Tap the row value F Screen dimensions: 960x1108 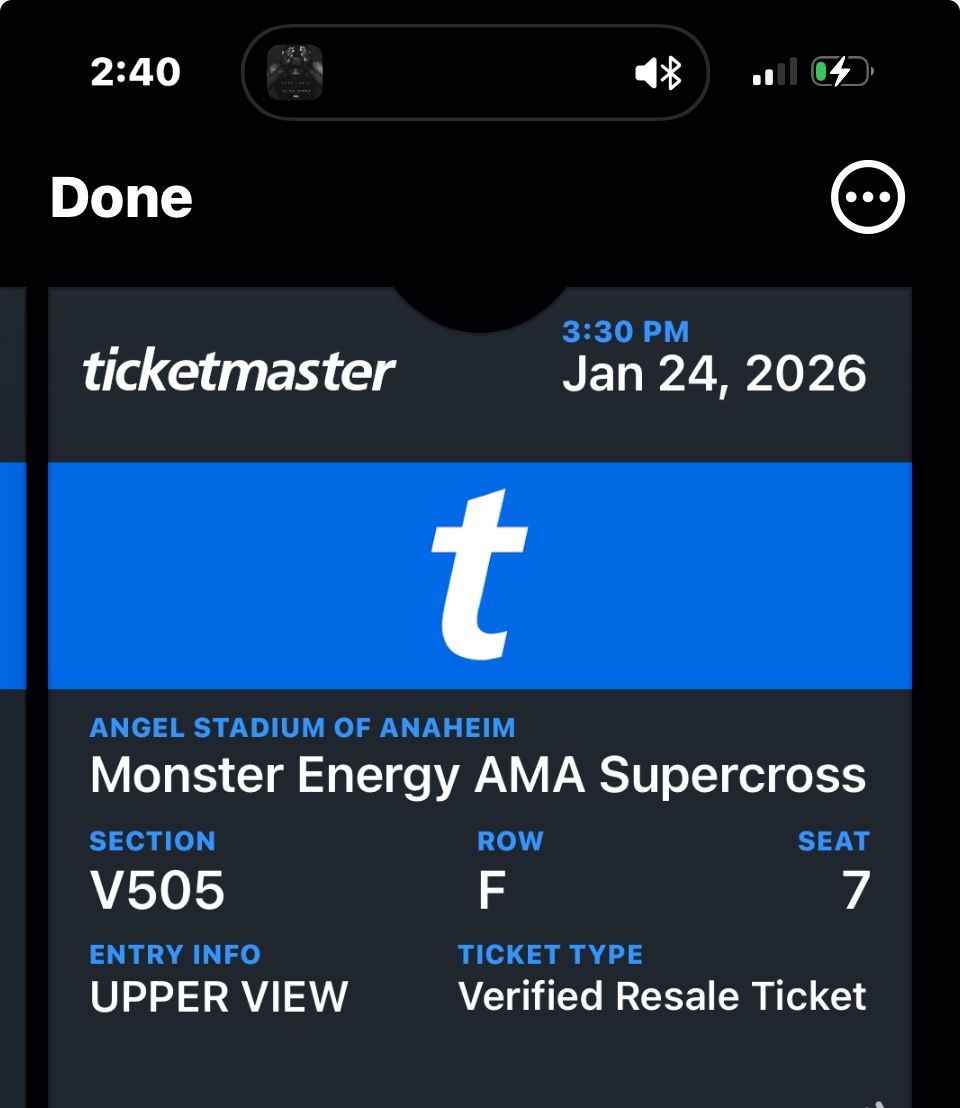tap(491, 890)
